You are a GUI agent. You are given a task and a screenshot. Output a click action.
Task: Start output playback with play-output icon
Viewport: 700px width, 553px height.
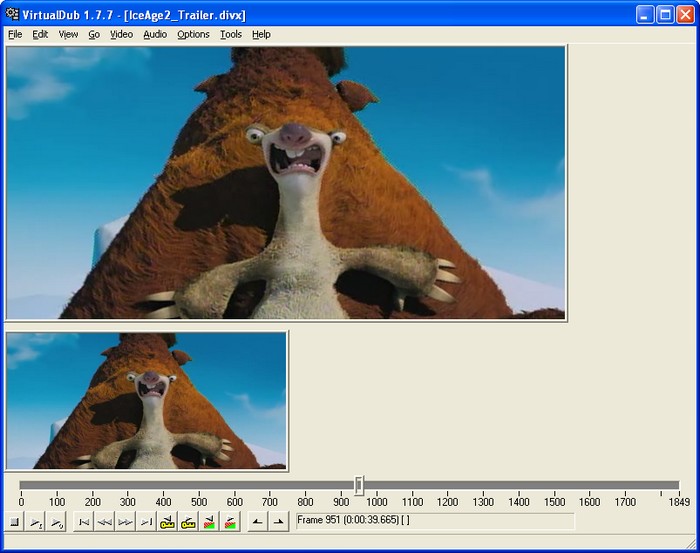56,521
